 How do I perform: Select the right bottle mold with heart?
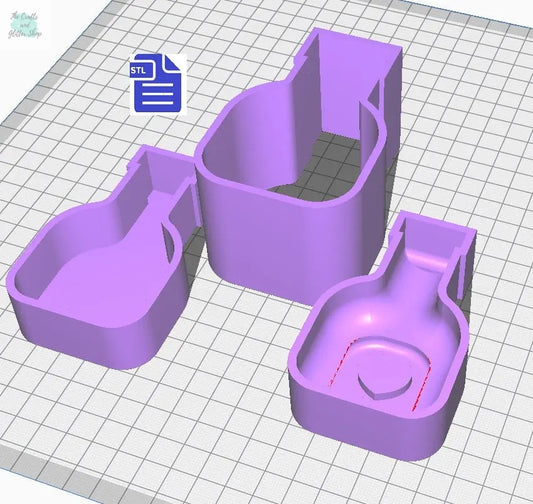tap(381, 336)
